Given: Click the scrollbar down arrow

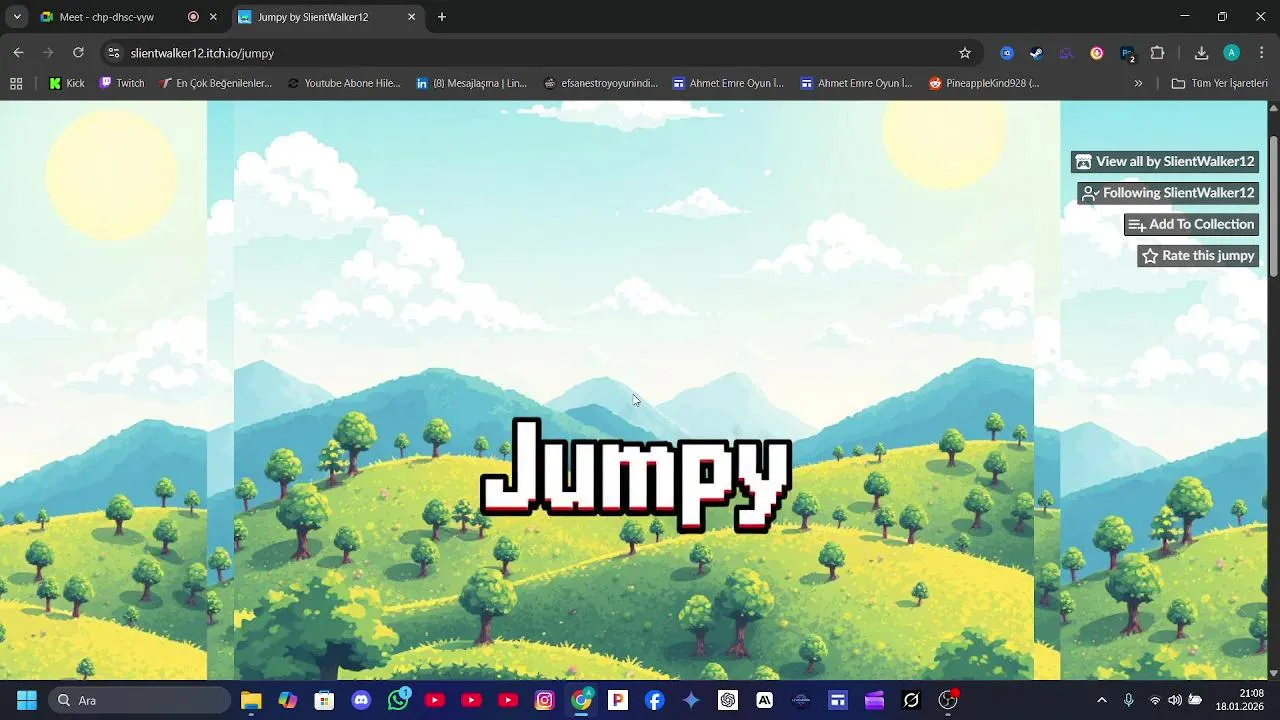Looking at the screenshot, I should (1273, 674).
